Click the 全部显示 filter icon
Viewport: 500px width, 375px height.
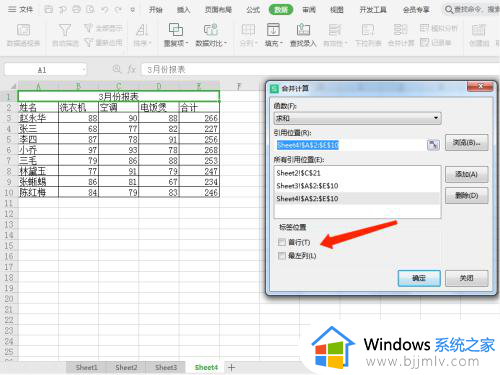[103, 28]
